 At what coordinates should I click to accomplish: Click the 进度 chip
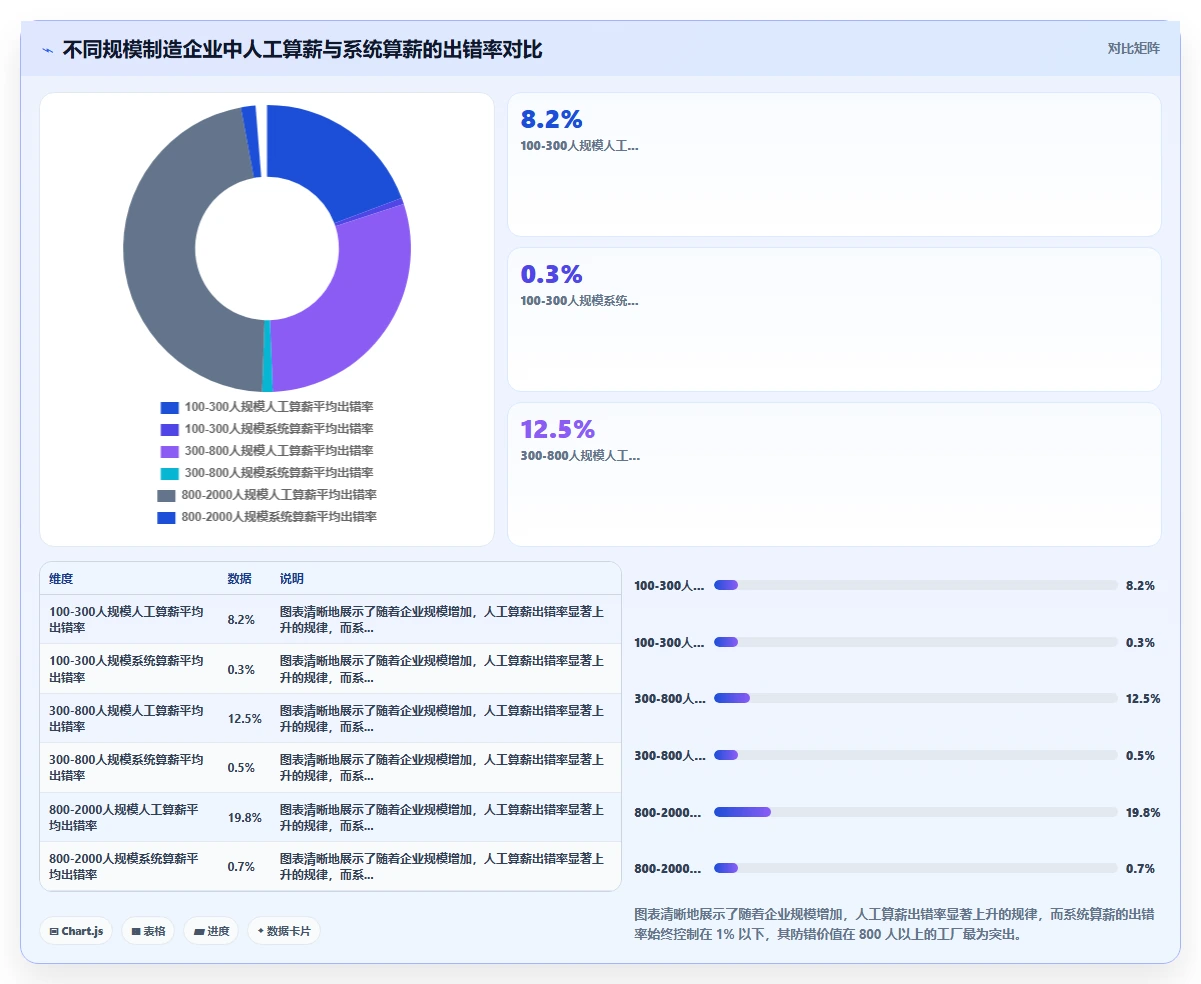[x=211, y=931]
